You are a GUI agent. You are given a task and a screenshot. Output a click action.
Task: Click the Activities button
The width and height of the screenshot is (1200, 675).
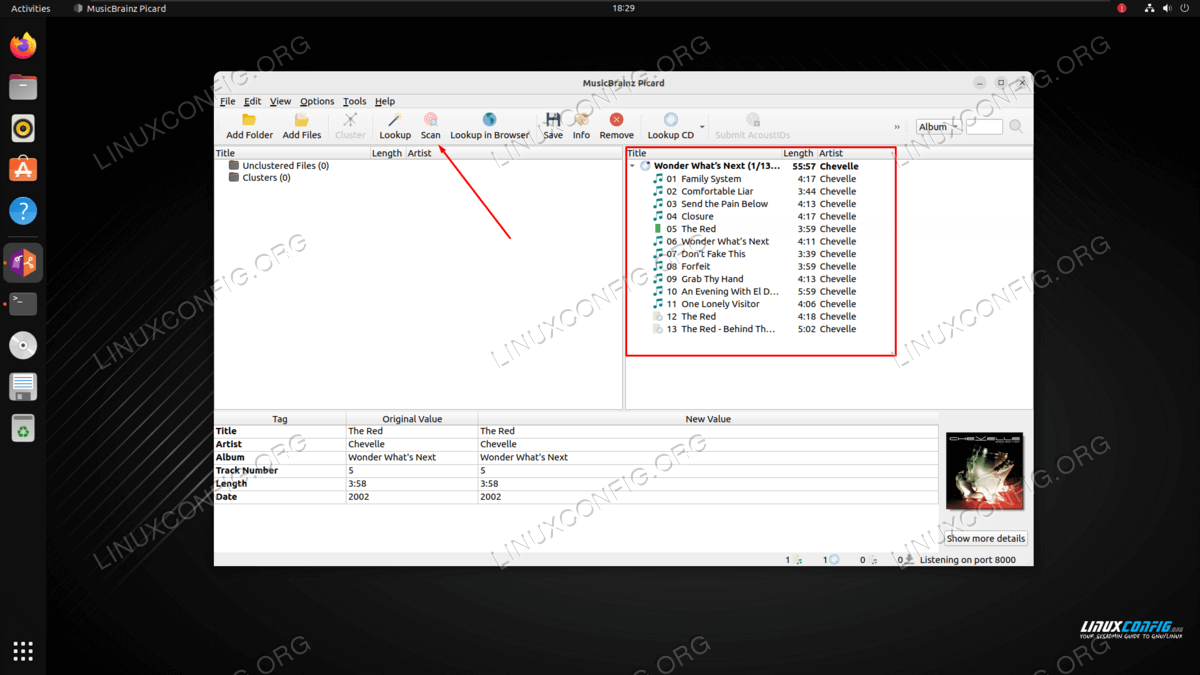point(30,8)
